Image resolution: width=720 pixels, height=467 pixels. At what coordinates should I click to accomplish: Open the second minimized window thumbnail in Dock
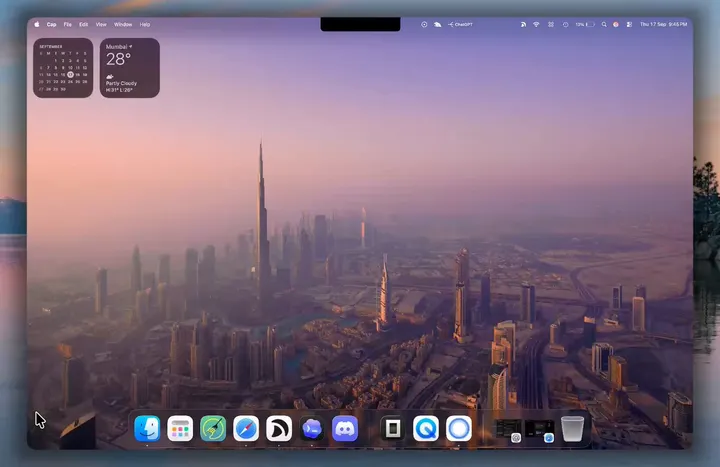tap(540, 430)
